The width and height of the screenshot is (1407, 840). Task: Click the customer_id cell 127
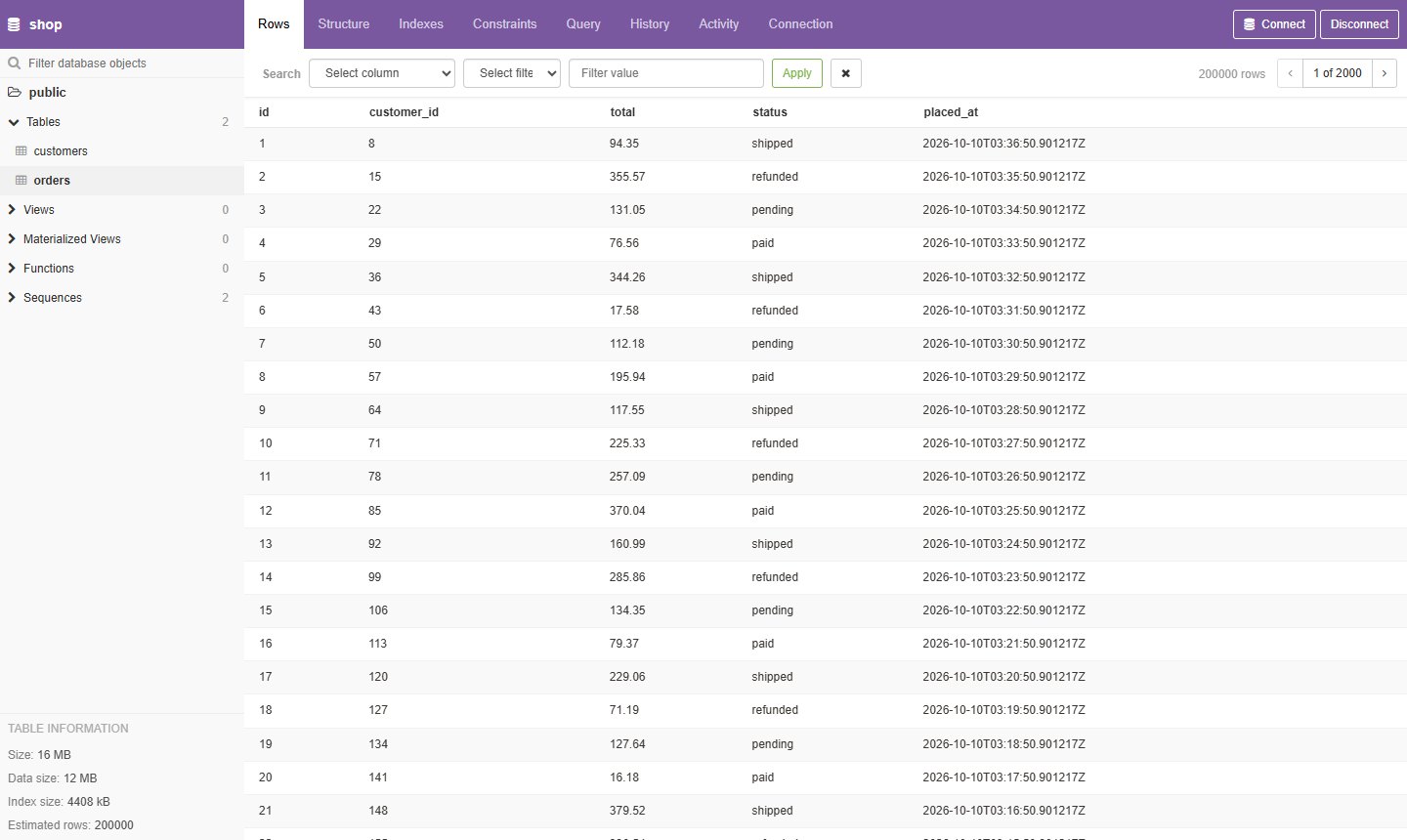point(378,710)
